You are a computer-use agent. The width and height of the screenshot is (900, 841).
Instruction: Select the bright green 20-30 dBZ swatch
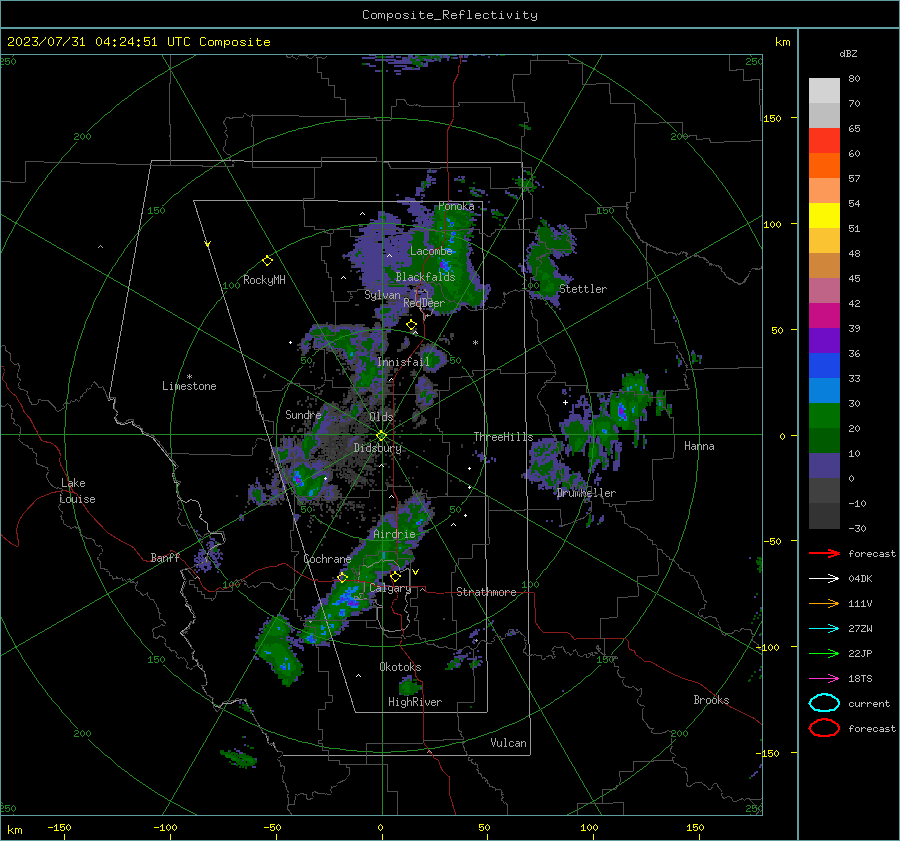(824, 416)
